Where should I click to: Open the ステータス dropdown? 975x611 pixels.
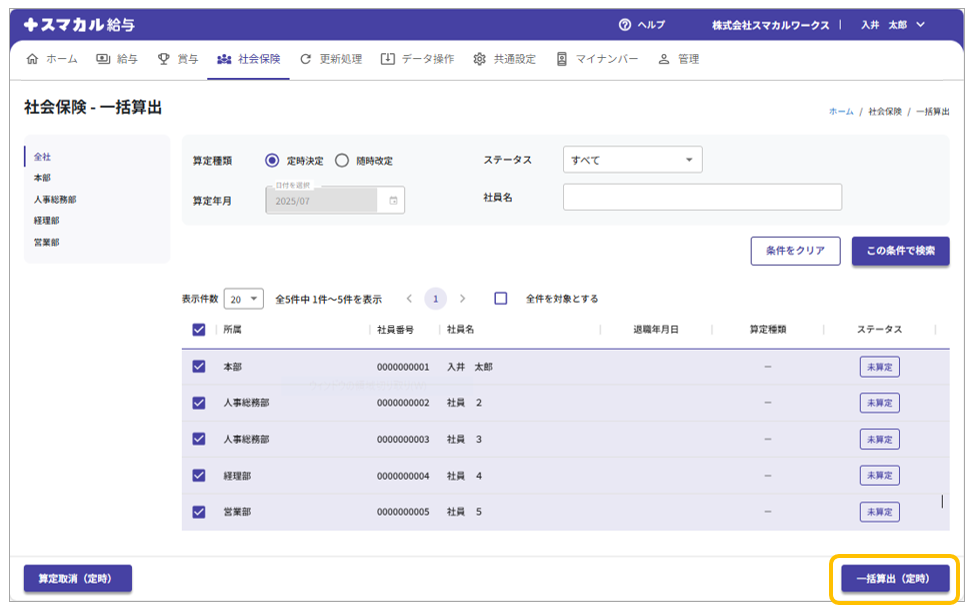click(632, 160)
